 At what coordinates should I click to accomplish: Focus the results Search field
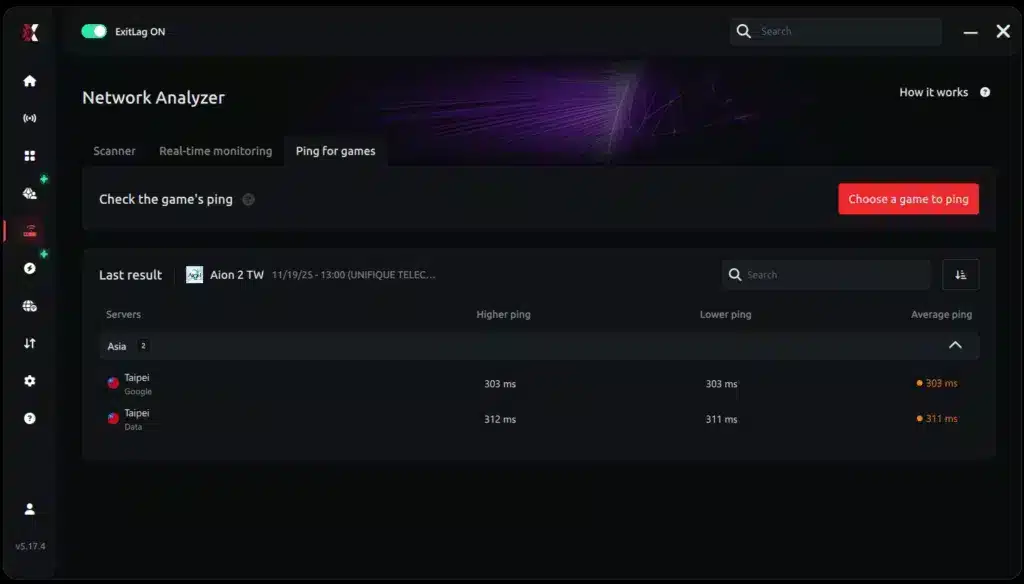(x=826, y=274)
